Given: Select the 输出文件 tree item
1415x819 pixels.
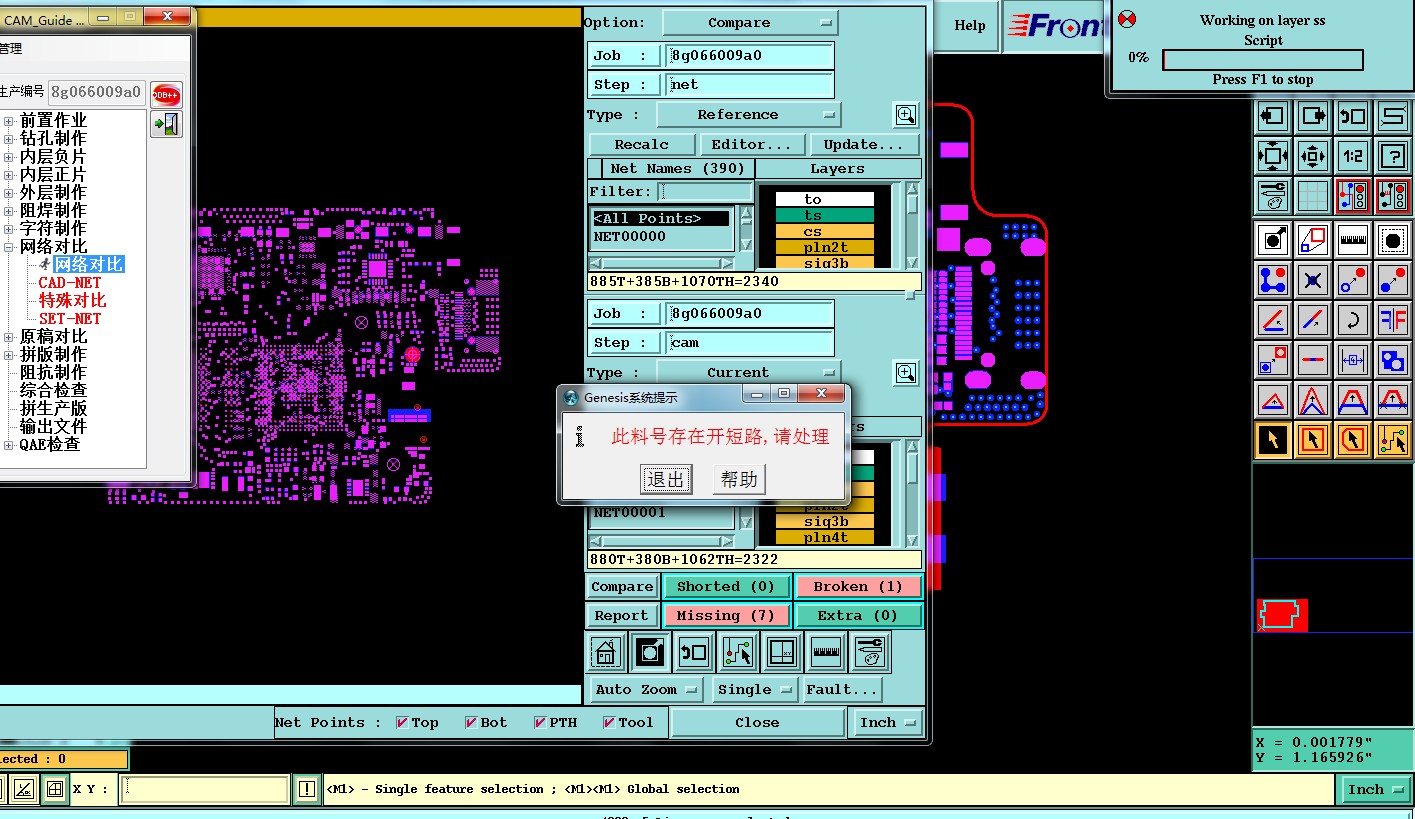Looking at the screenshot, I should [53, 427].
